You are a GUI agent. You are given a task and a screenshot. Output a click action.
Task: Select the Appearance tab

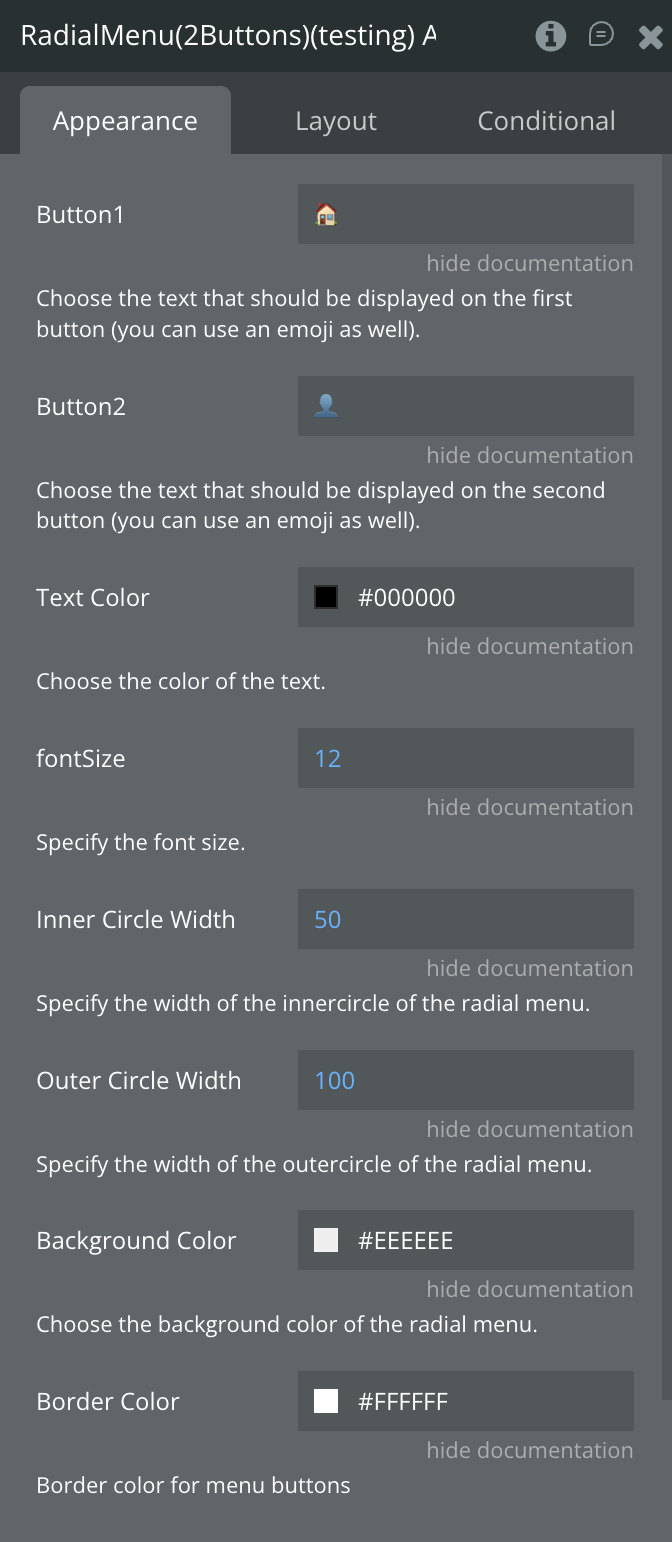125,121
